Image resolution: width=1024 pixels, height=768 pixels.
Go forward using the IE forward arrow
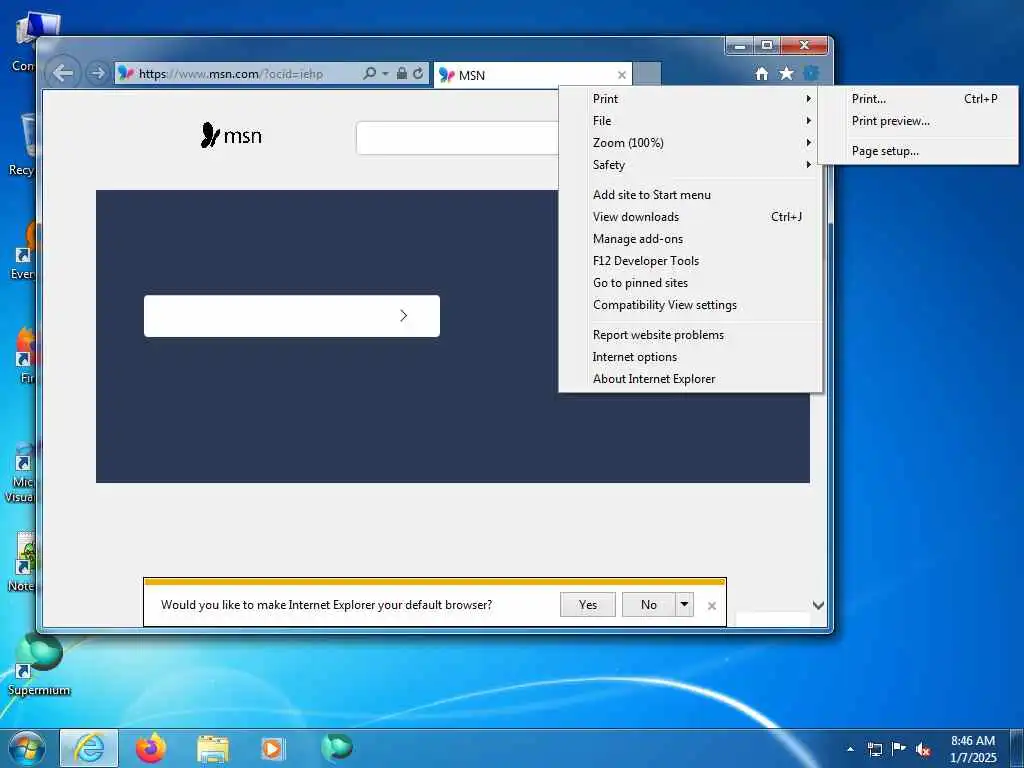[97, 73]
